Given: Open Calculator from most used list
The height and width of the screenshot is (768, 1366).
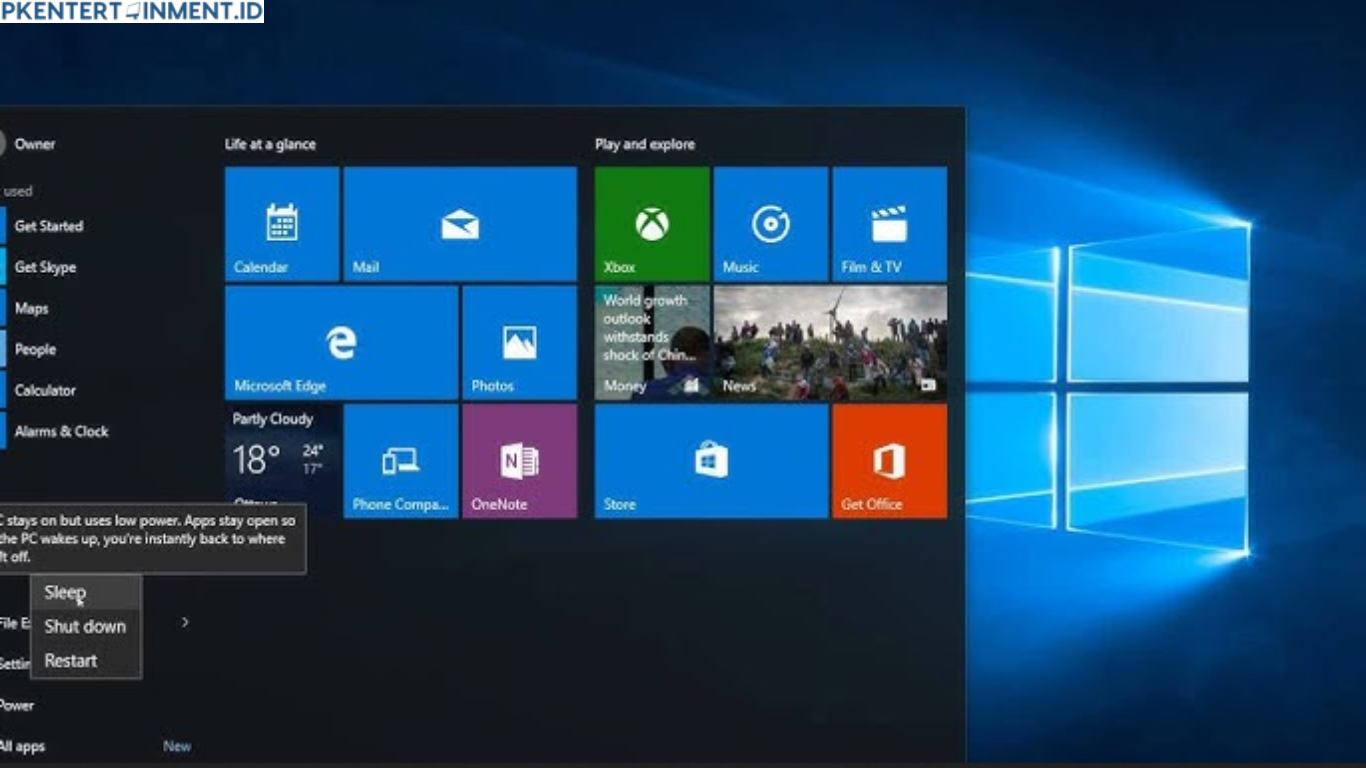Looking at the screenshot, I should (x=45, y=390).
